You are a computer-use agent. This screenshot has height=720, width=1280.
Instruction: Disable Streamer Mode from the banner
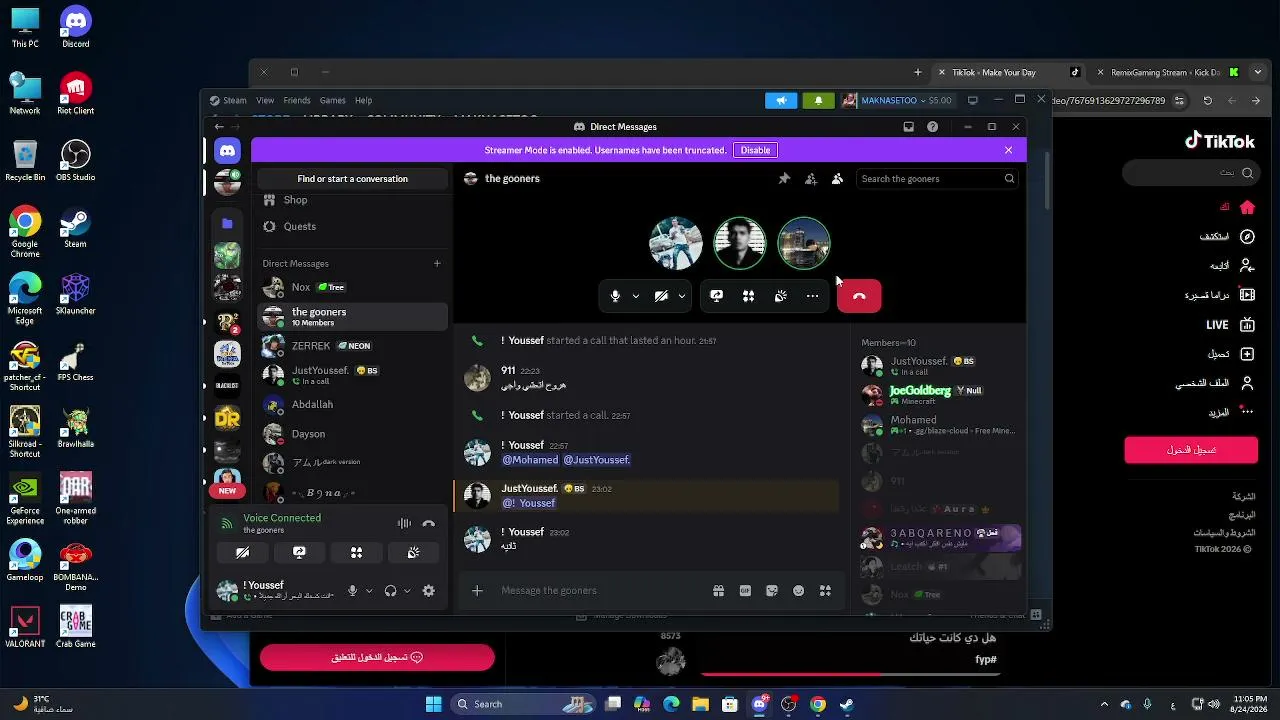pyautogui.click(x=755, y=150)
